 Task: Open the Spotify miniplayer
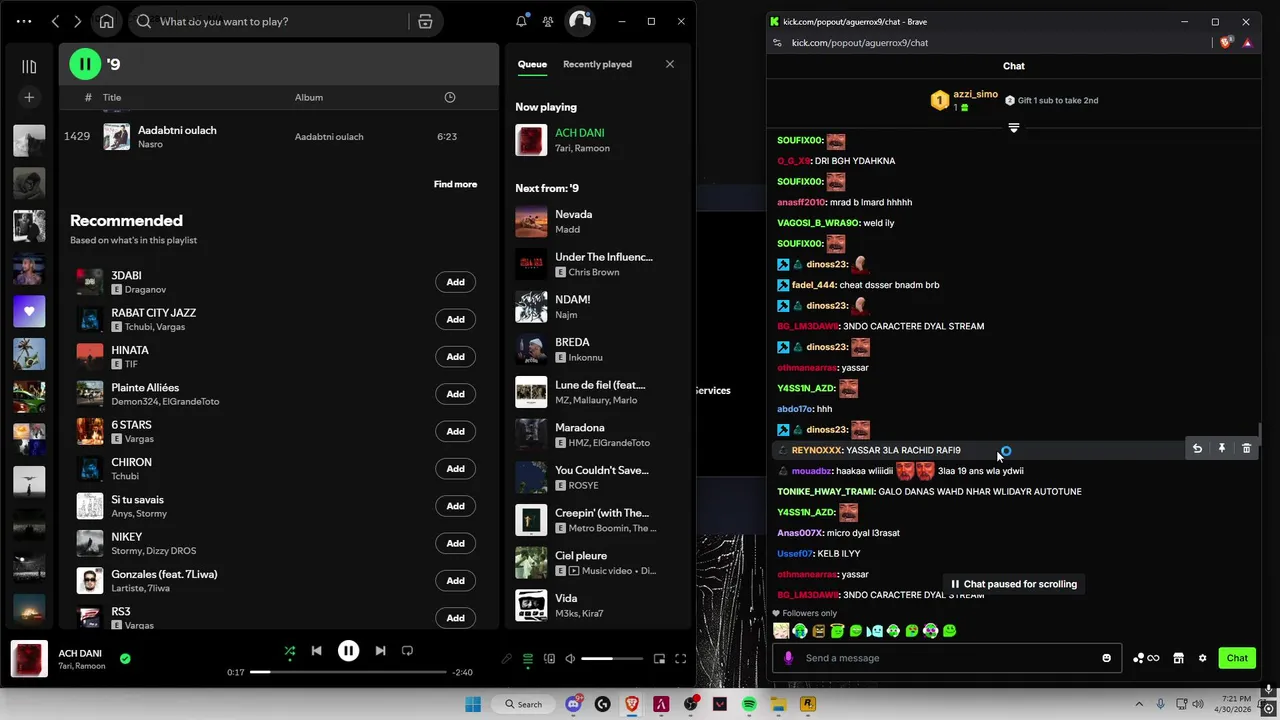(659, 659)
